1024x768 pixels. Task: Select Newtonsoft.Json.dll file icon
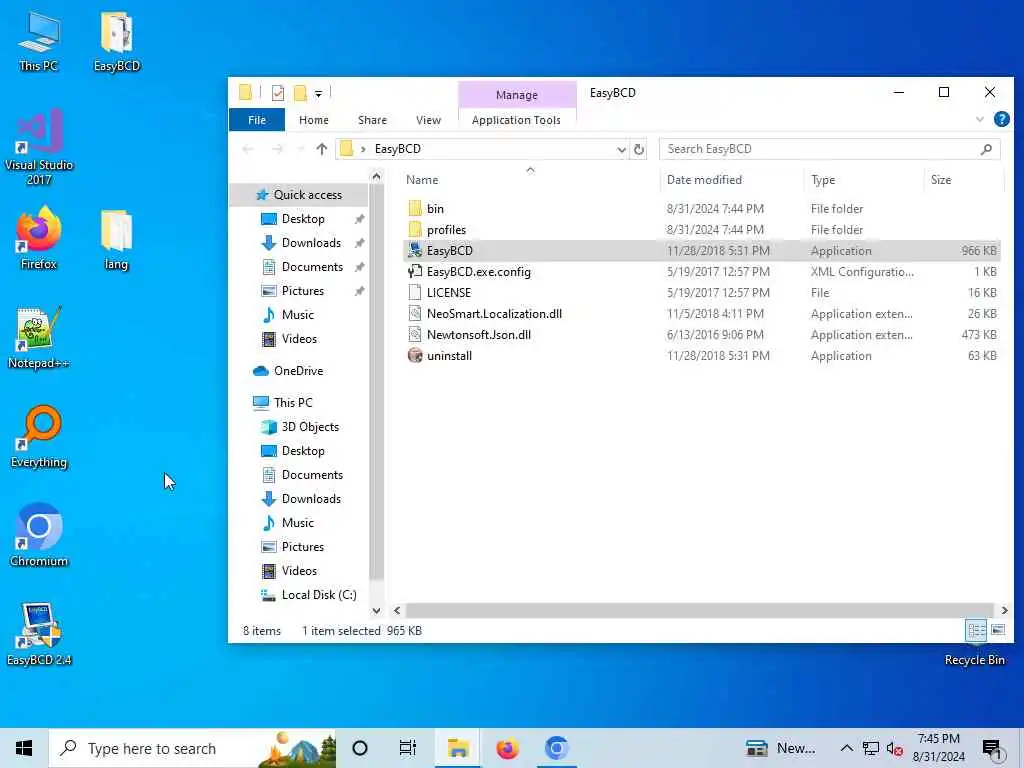coord(415,334)
